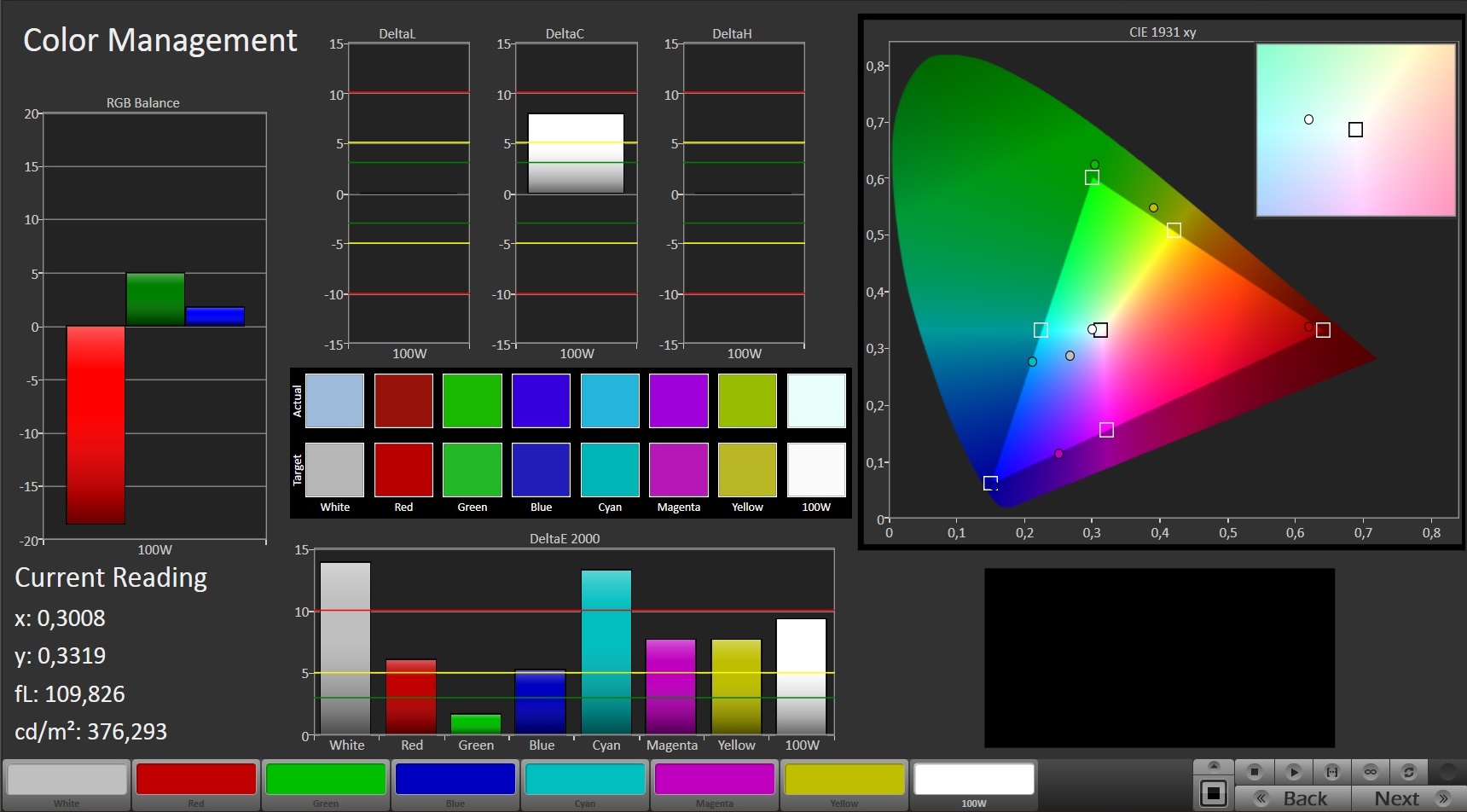Viewport: 1467px width, 812px height.
Task: Click the x: 0,3008 reading
Action: (x=60, y=618)
